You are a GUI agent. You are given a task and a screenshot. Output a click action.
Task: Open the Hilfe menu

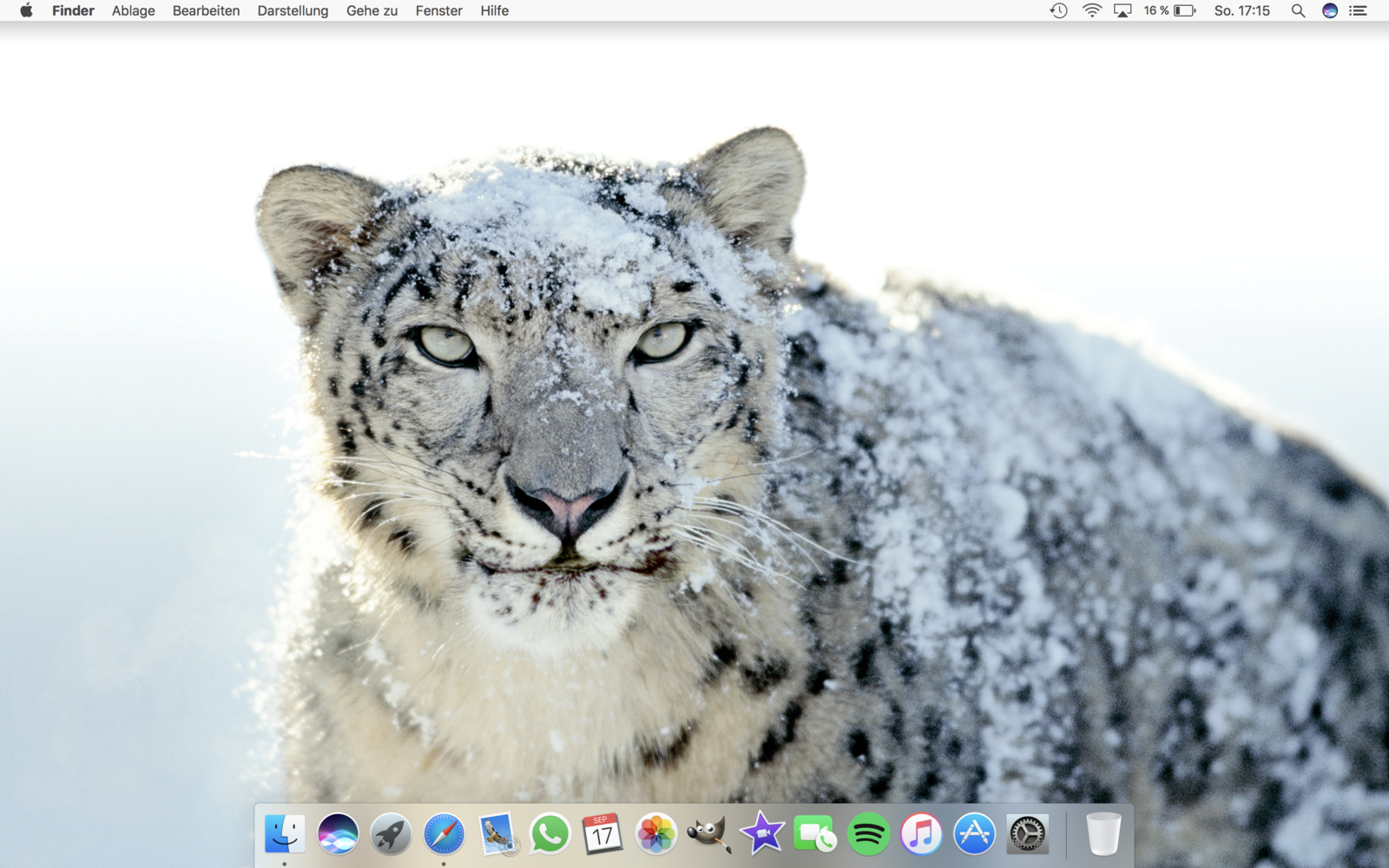click(494, 10)
